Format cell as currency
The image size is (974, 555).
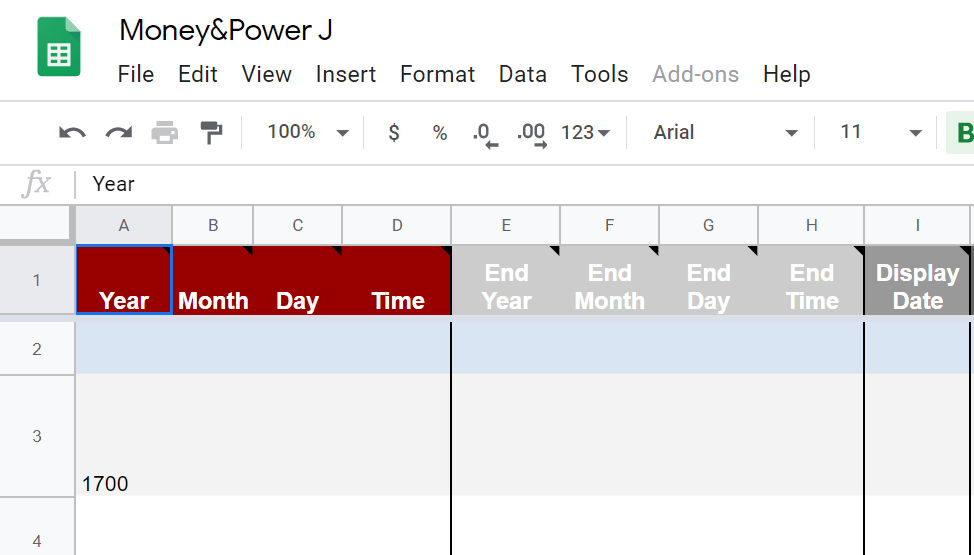tap(394, 132)
